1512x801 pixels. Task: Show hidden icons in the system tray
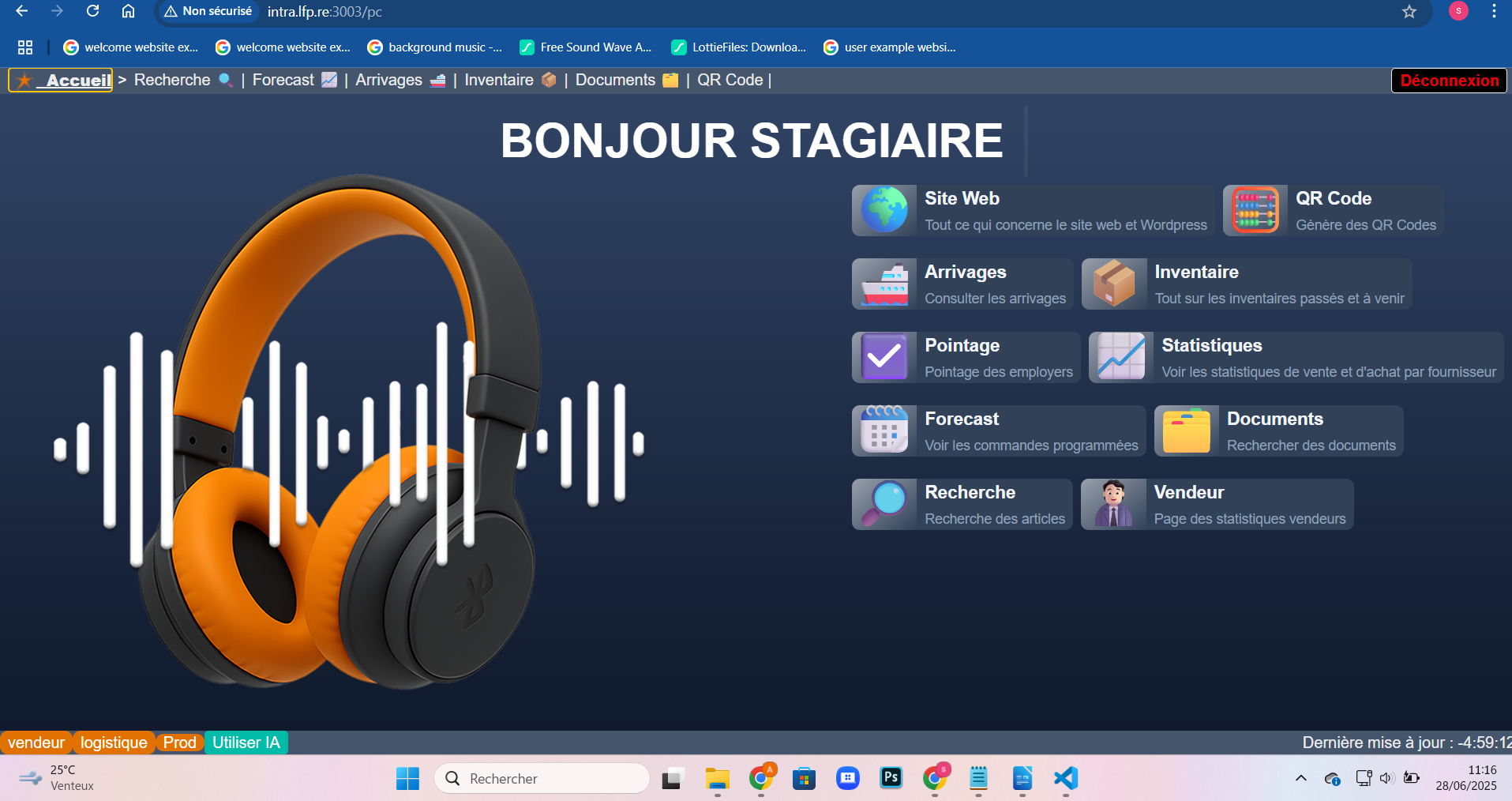tap(1300, 779)
